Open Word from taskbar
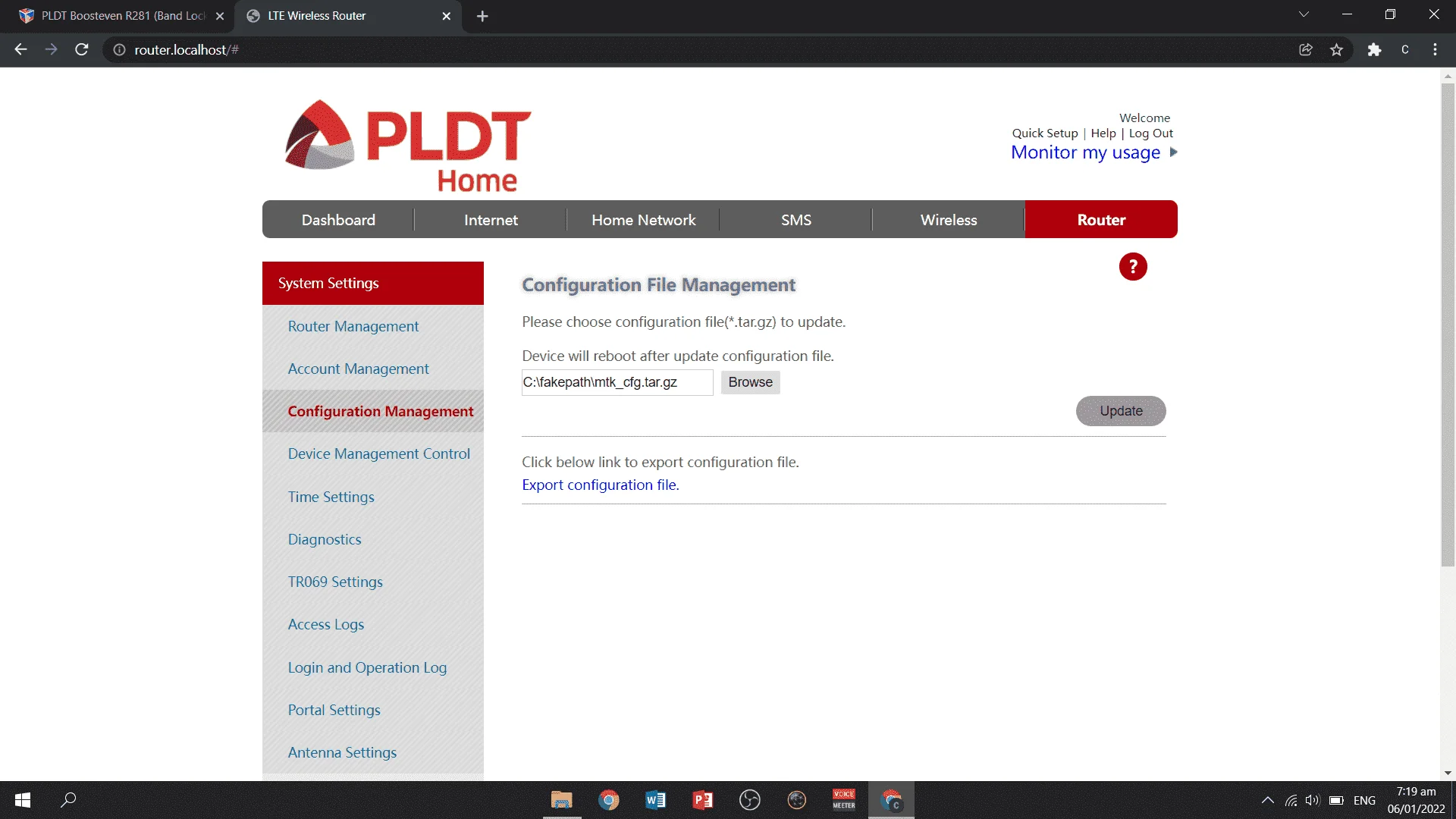Screen dimensions: 1456x819 coord(656,800)
